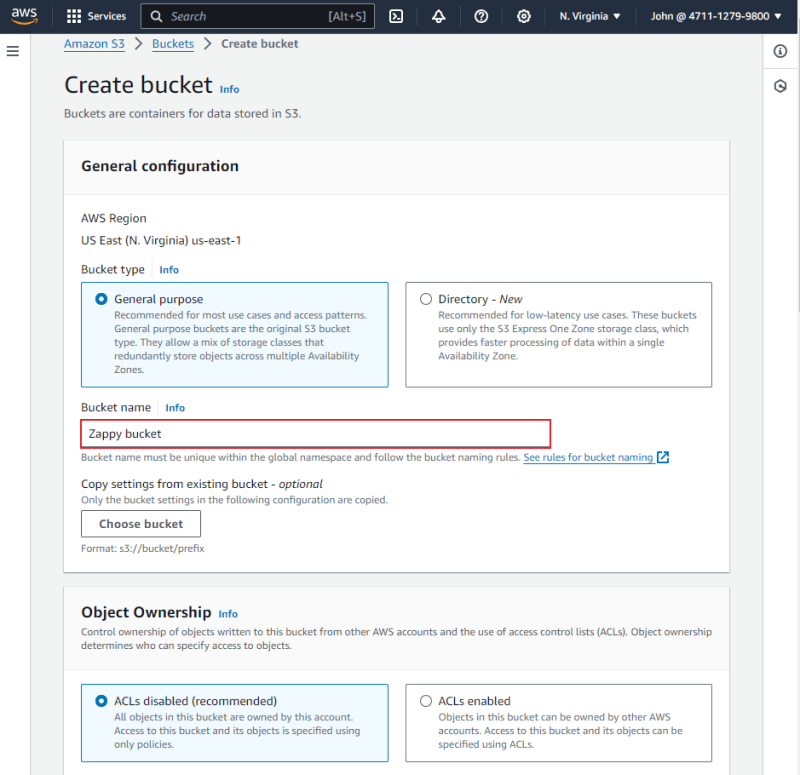This screenshot has height=775, width=800.
Task: Click the Services menu label
Action: [x=107, y=16]
